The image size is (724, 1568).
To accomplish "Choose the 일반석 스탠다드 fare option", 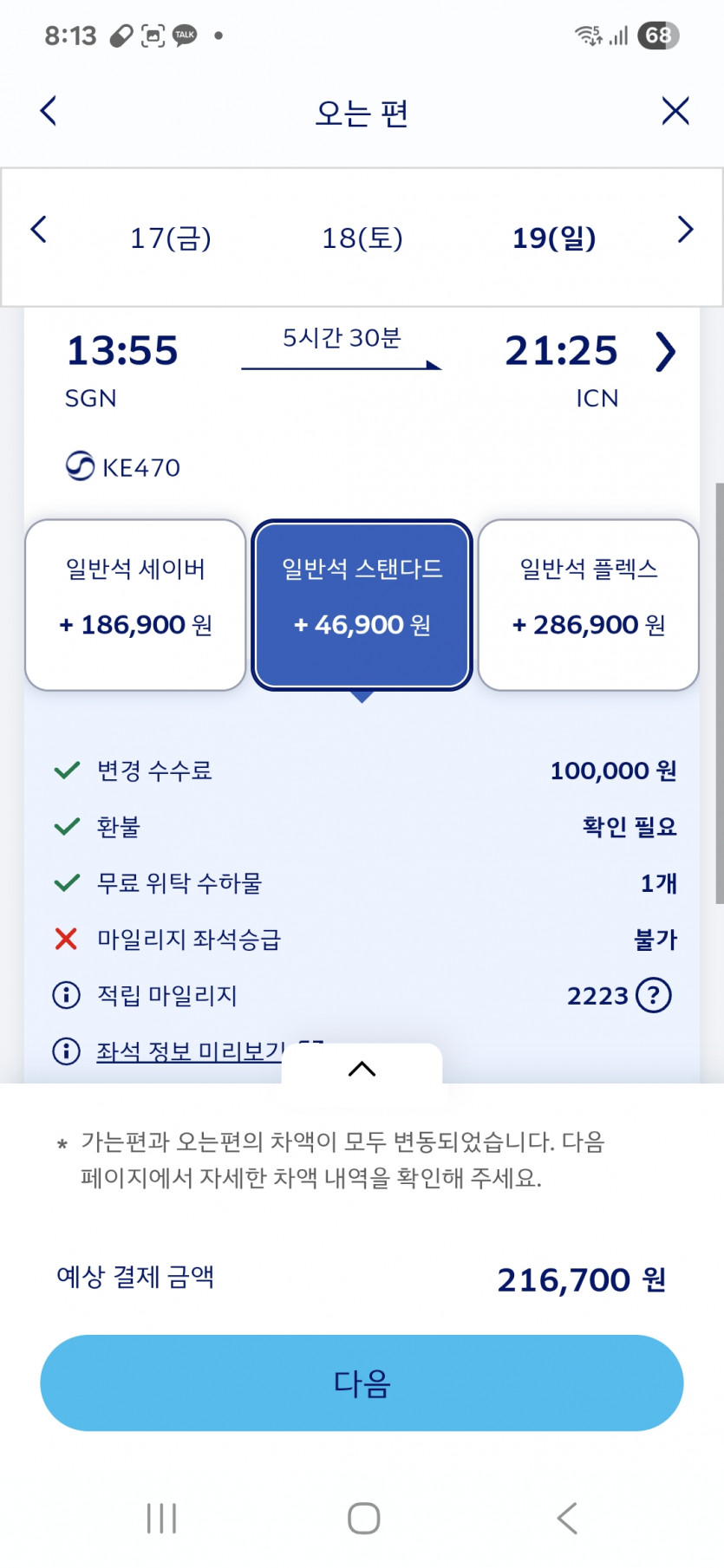I will tap(362, 604).
